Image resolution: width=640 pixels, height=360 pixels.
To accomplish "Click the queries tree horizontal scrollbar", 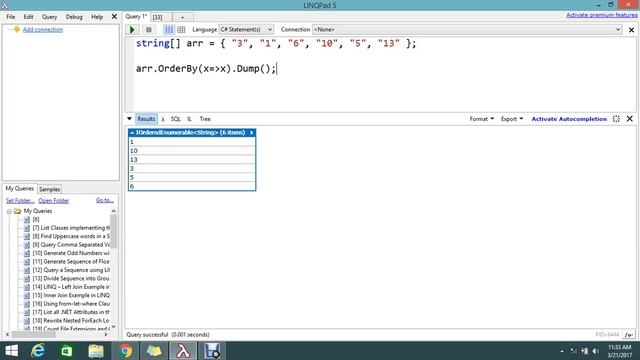I will 33,334.
